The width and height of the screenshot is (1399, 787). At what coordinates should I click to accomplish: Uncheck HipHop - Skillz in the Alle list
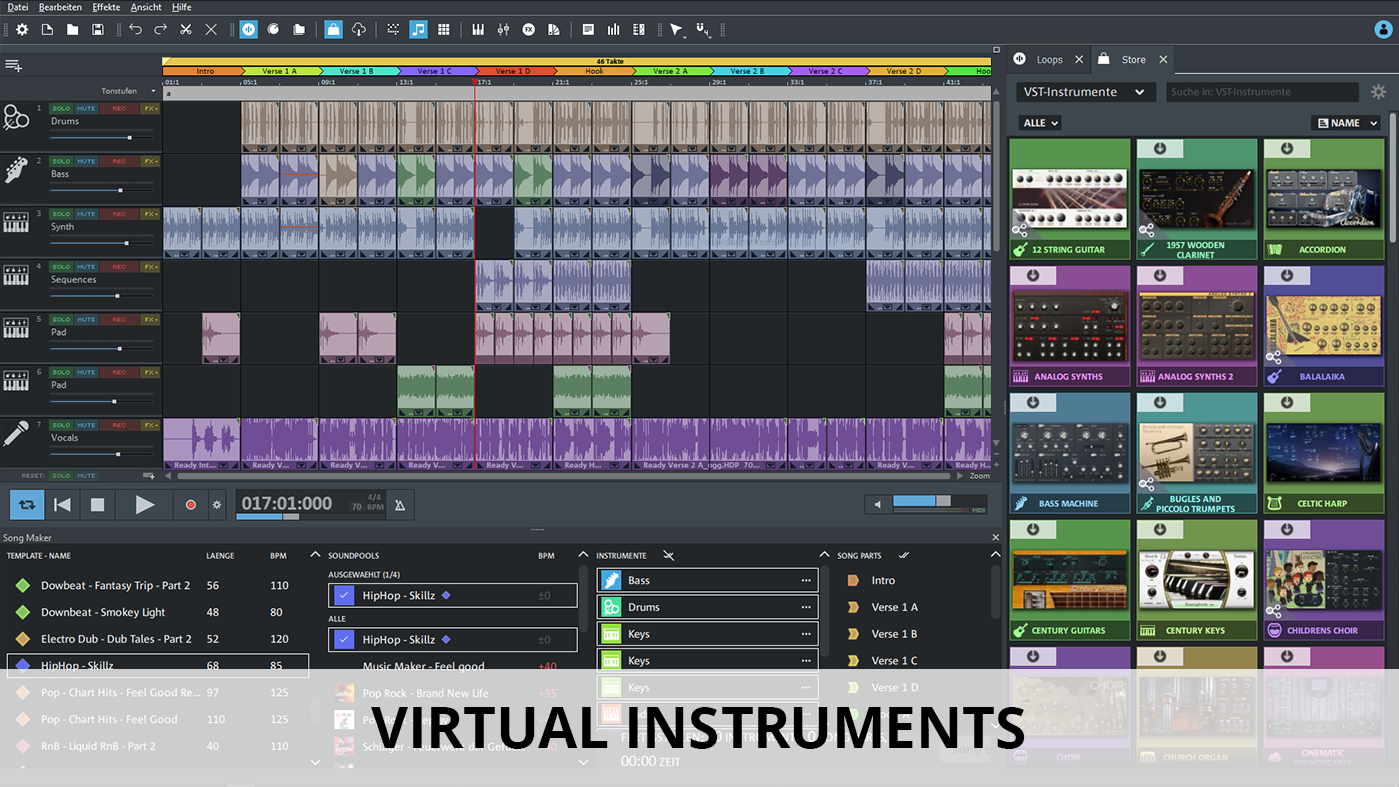344,640
